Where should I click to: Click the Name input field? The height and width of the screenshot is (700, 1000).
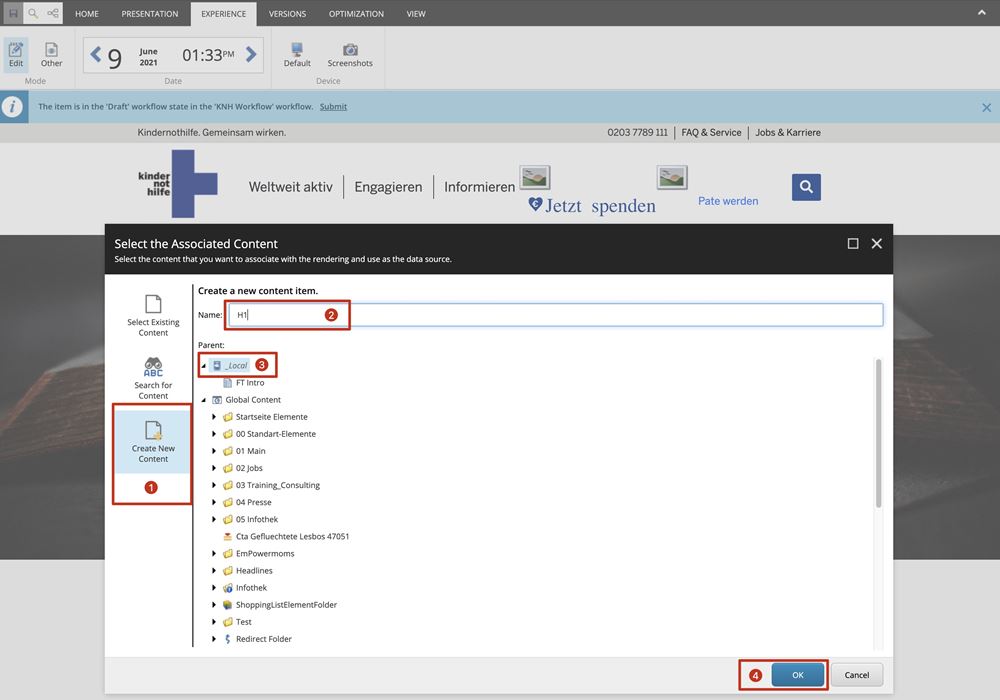click(555, 315)
